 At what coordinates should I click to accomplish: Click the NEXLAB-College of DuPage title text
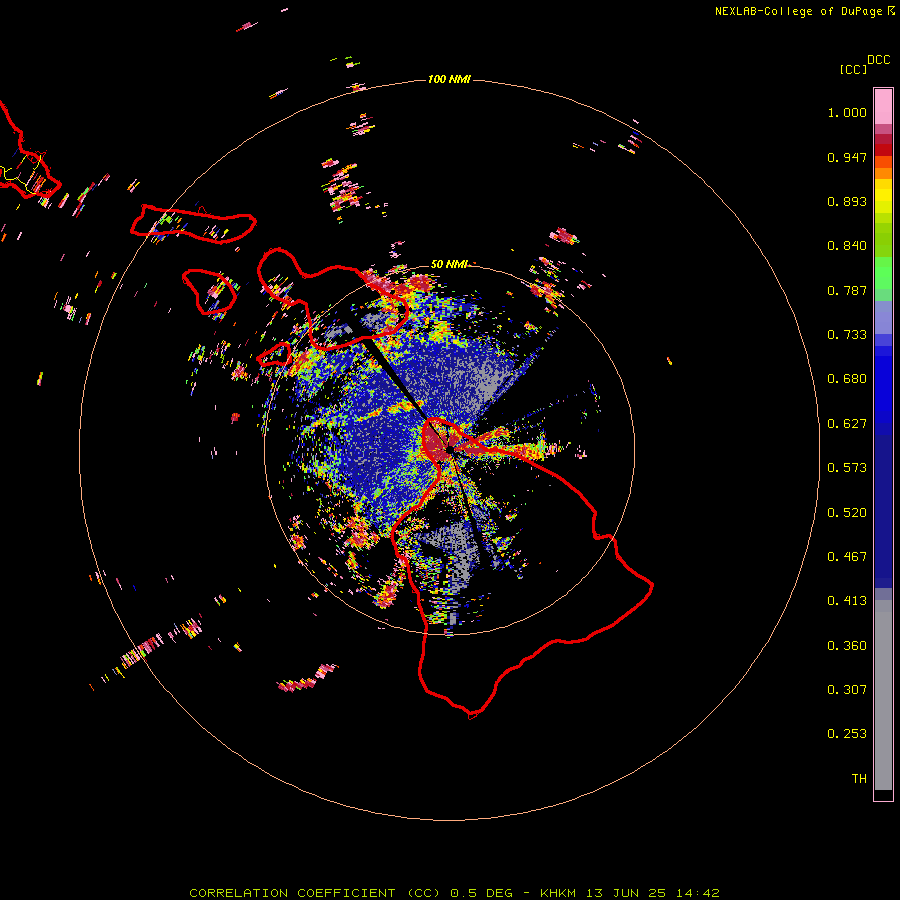798,11
